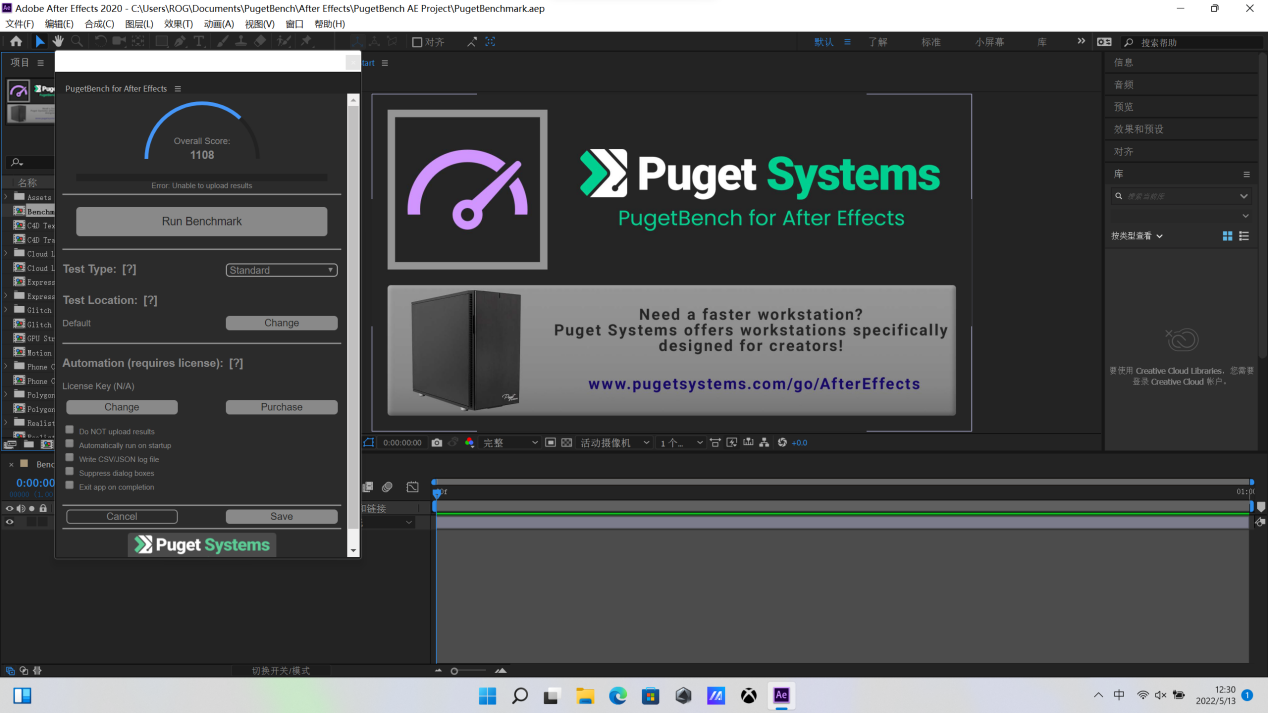Switch library to list view icon
The image size is (1268, 713).
[1244, 236]
